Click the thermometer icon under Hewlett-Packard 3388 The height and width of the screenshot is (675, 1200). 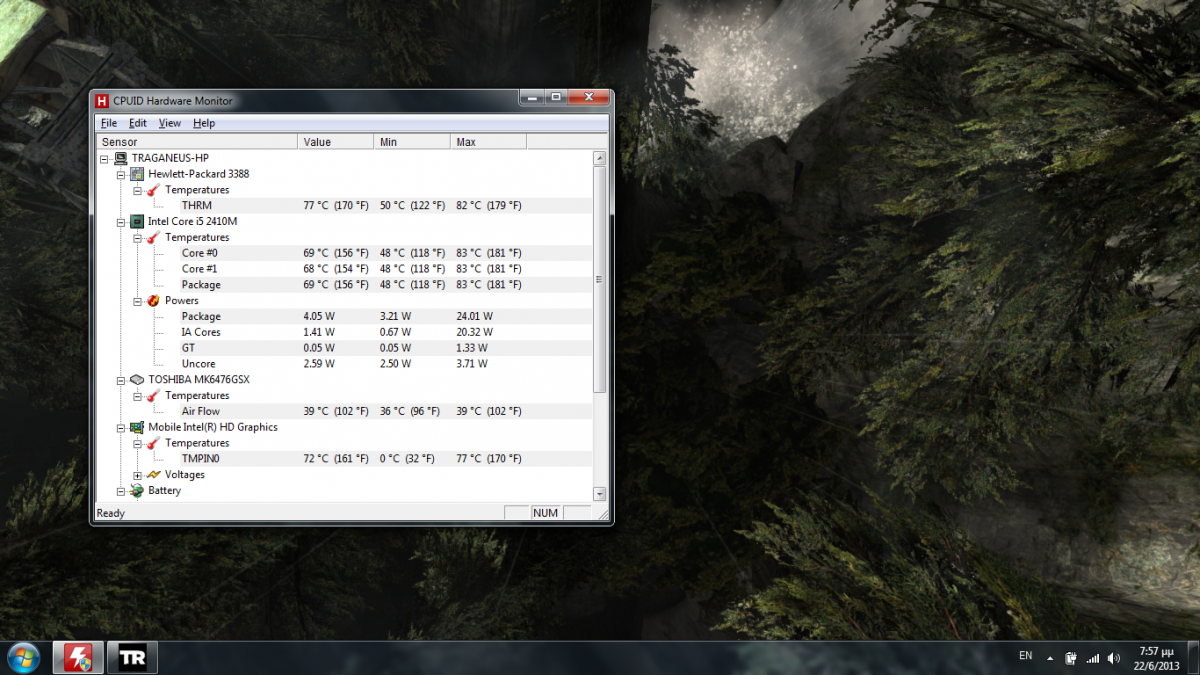click(153, 190)
